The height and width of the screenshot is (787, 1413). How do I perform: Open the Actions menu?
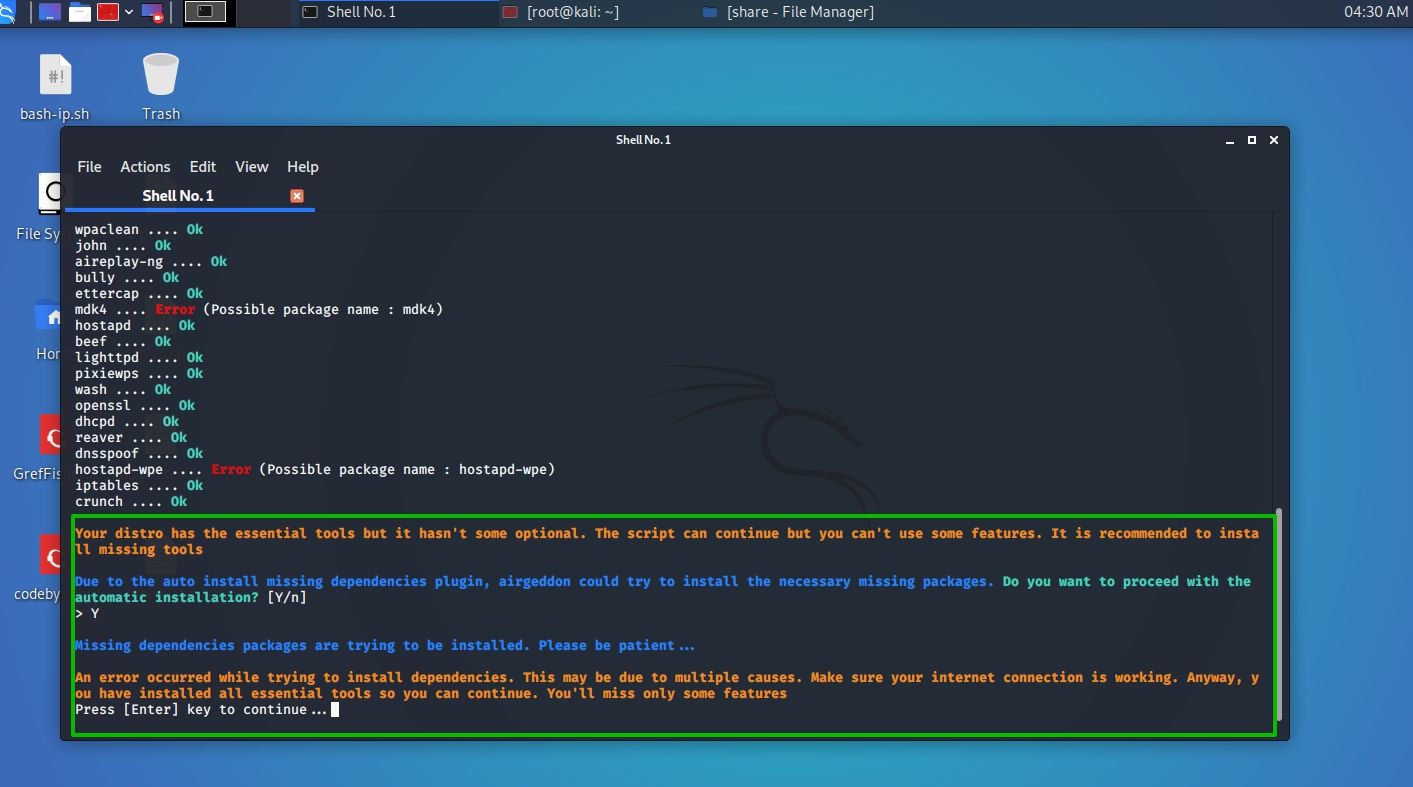tap(145, 167)
